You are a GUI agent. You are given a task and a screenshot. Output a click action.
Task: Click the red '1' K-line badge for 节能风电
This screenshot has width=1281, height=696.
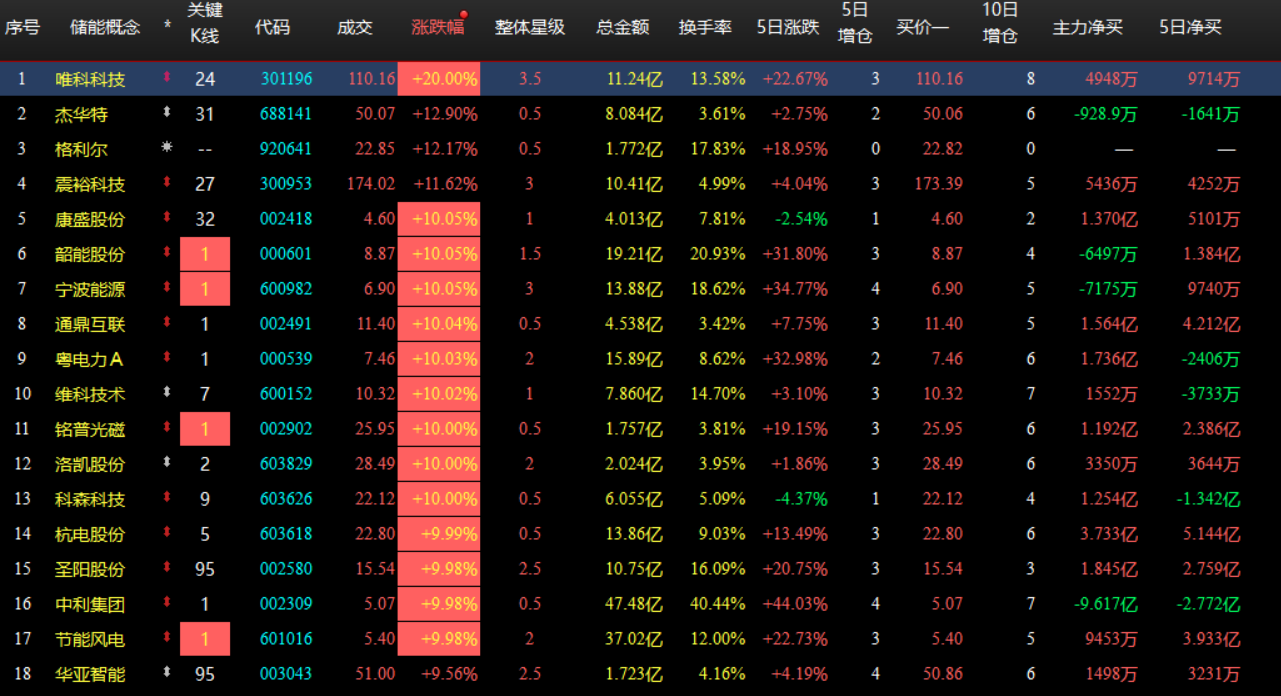pyautogui.click(x=204, y=638)
